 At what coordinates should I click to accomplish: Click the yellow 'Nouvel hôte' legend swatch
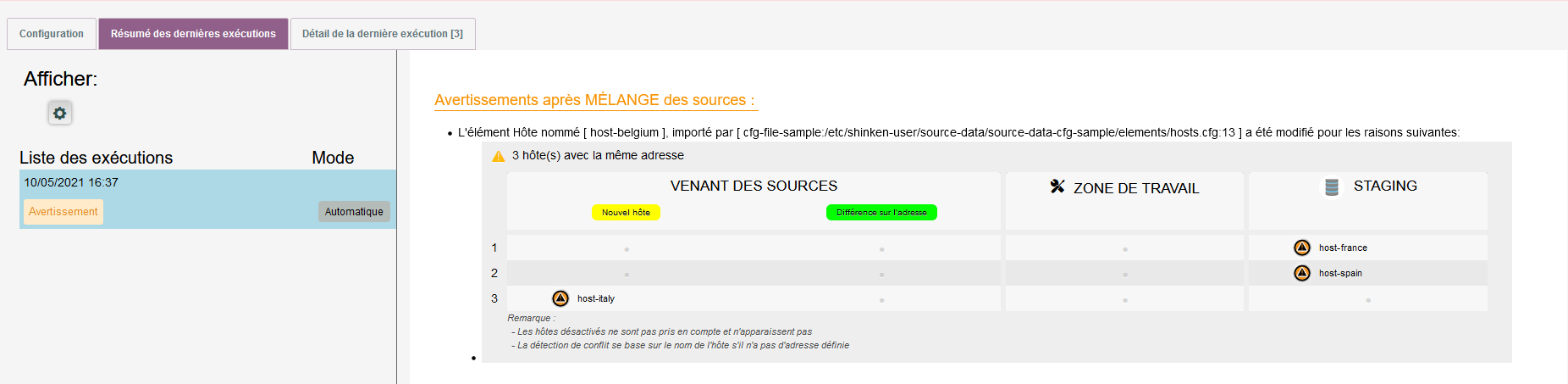[626, 213]
